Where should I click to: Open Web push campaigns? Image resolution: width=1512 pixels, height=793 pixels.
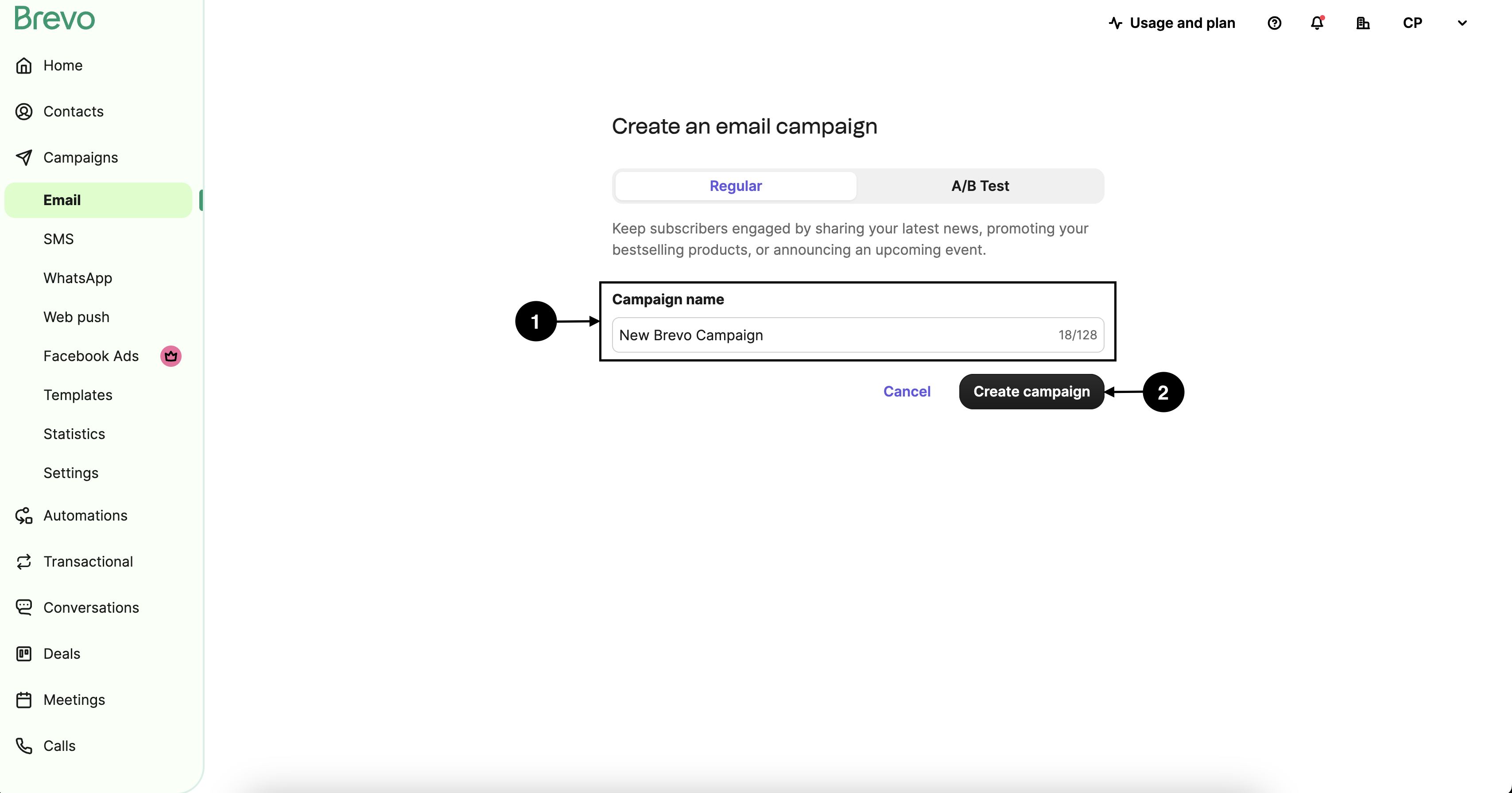[x=76, y=317]
